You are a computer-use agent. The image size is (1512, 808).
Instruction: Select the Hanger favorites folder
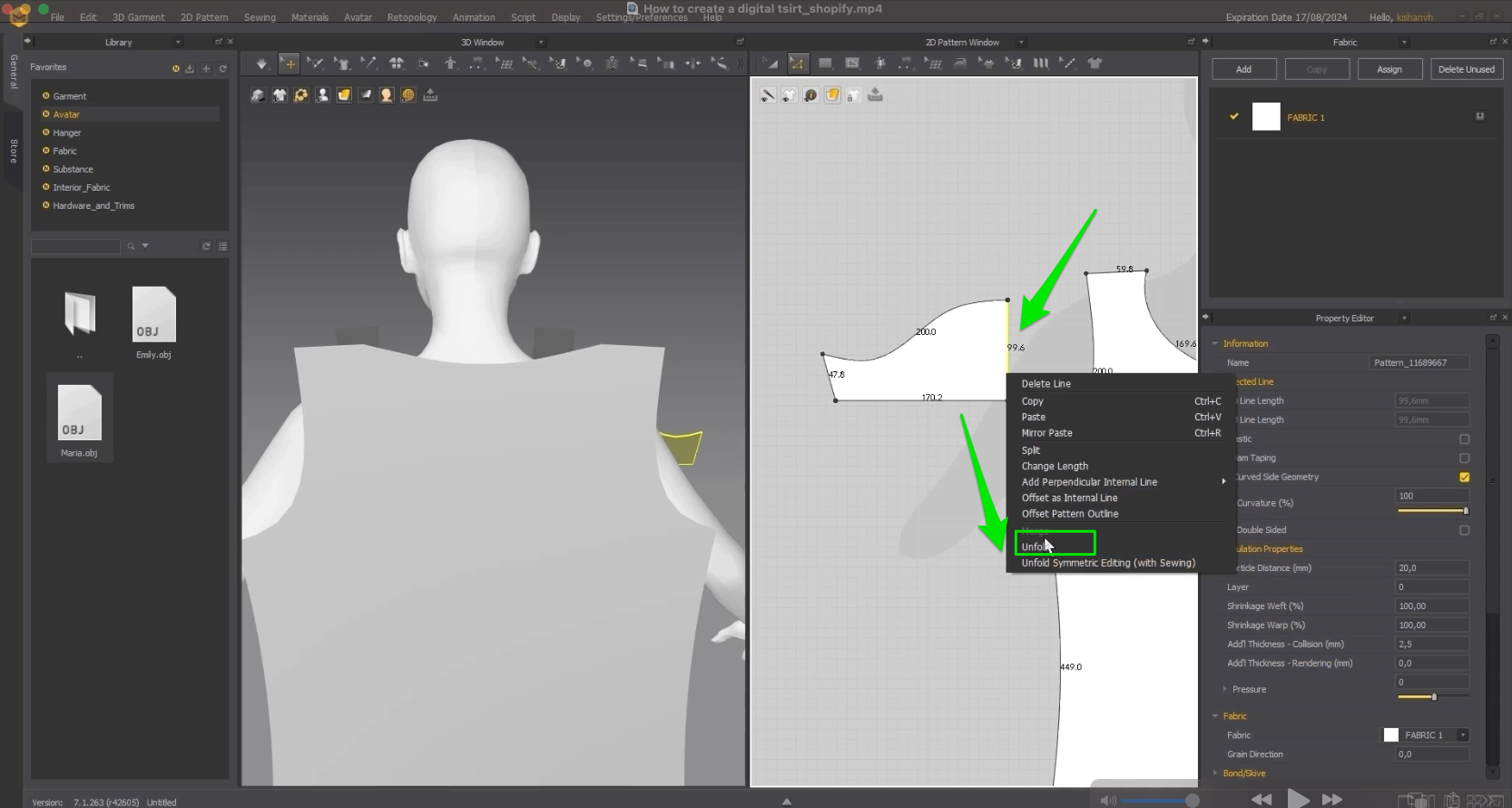[66, 133]
